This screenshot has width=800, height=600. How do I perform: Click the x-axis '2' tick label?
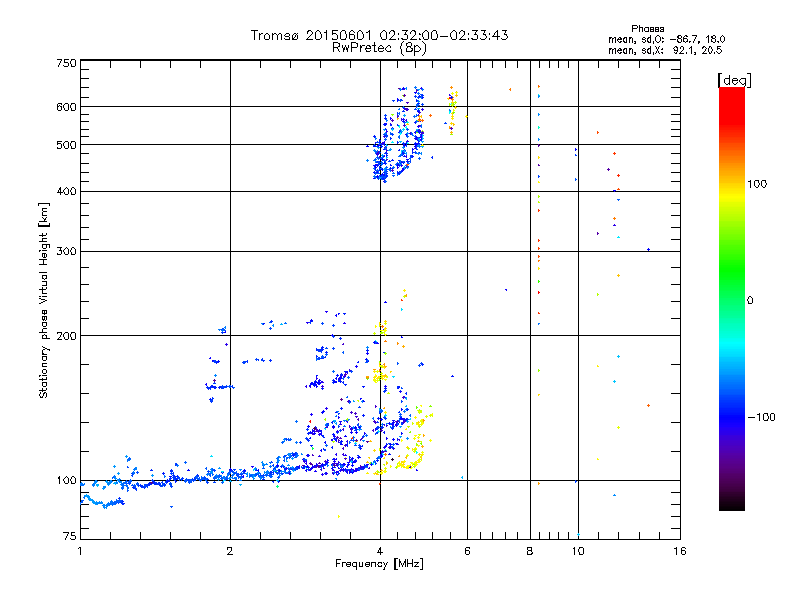tap(230, 551)
